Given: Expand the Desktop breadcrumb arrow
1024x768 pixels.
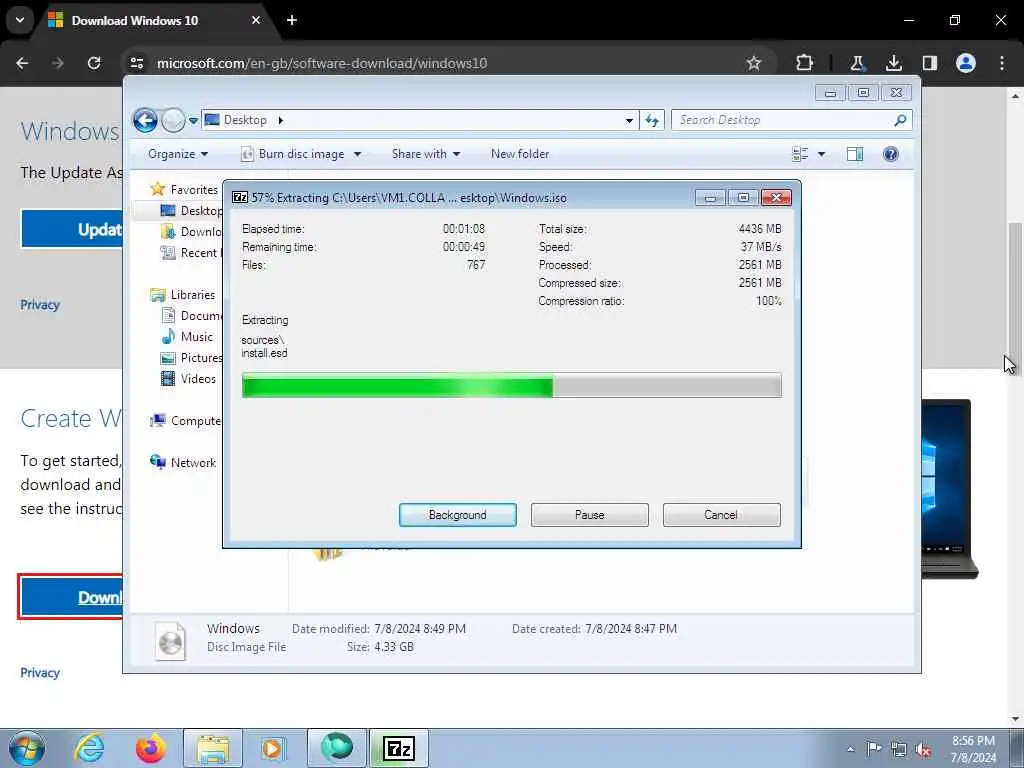Looking at the screenshot, I should tap(281, 120).
